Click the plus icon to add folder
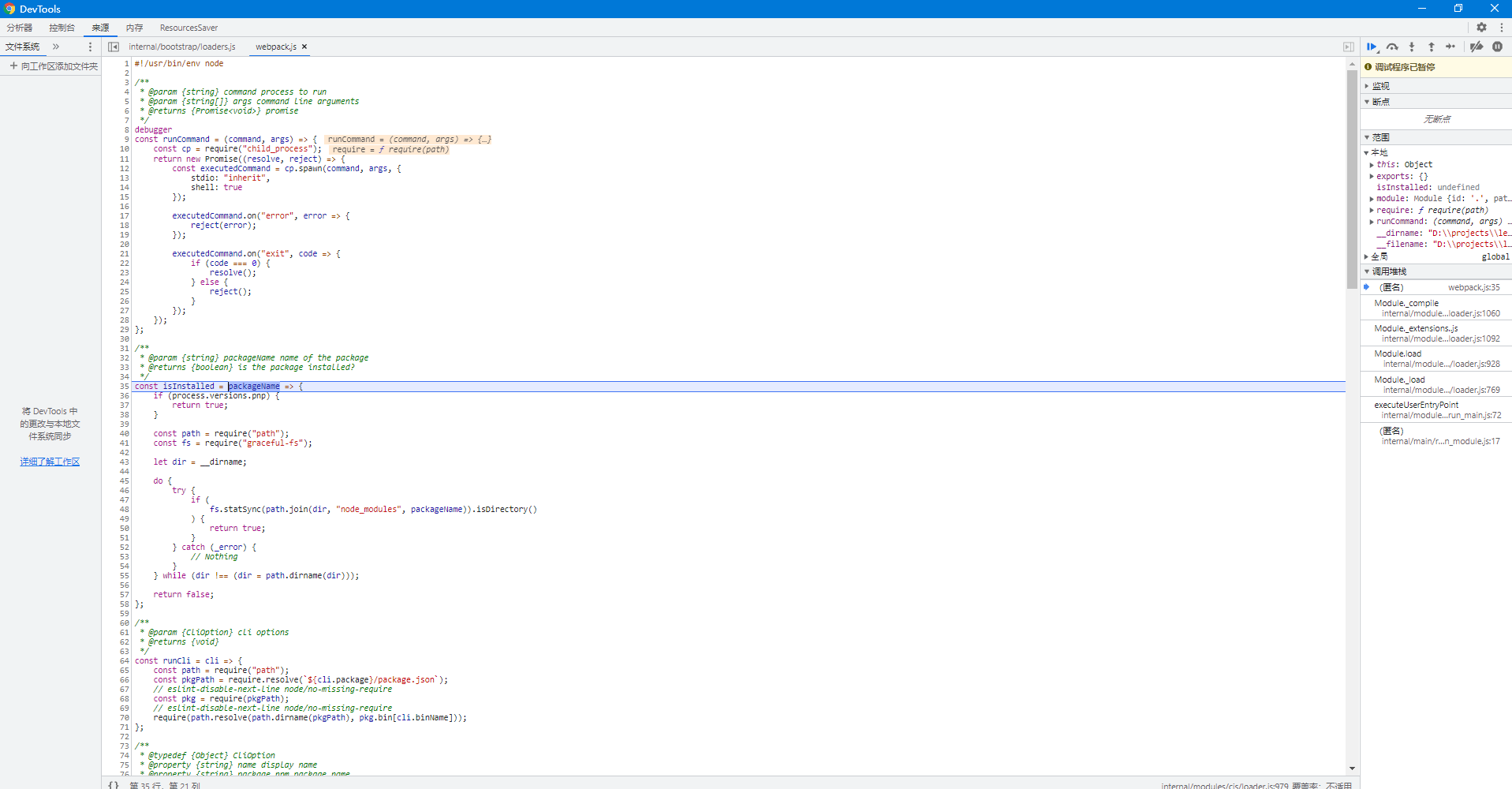The height and width of the screenshot is (789, 1512). tap(14, 66)
